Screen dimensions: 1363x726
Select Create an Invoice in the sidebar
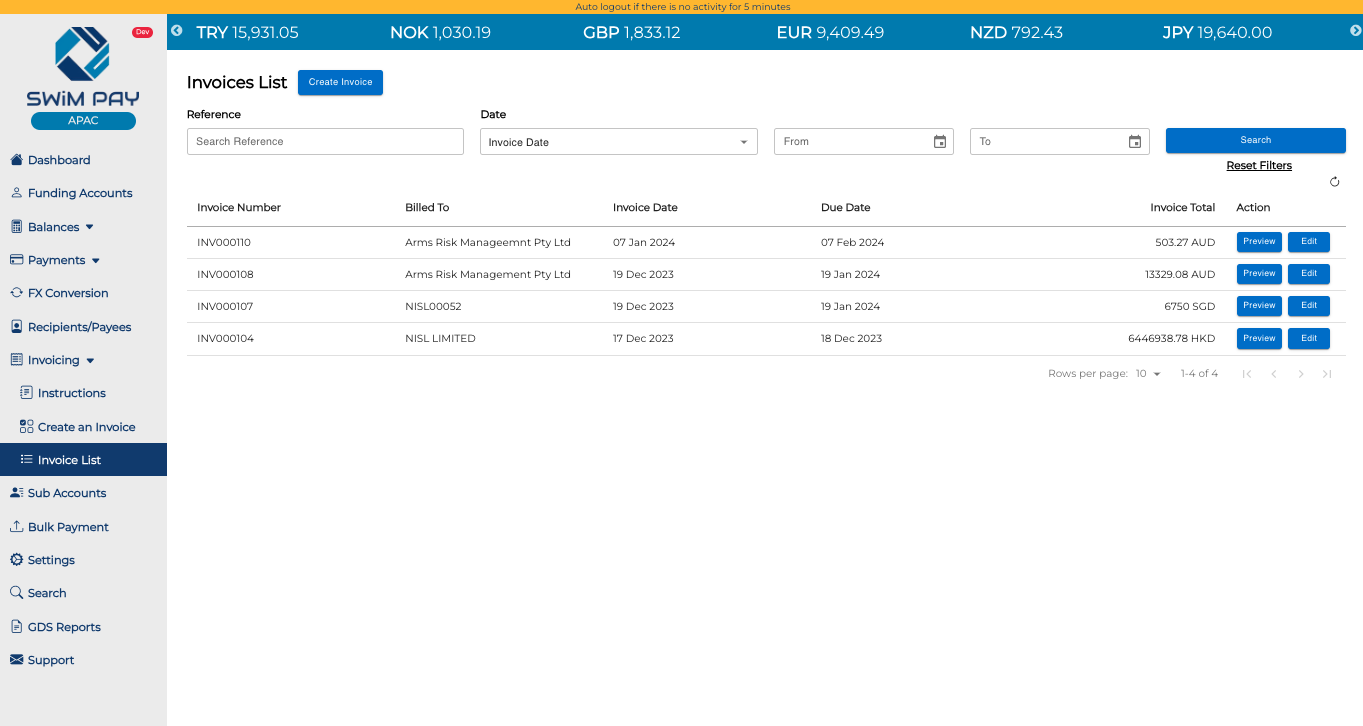[84, 426]
